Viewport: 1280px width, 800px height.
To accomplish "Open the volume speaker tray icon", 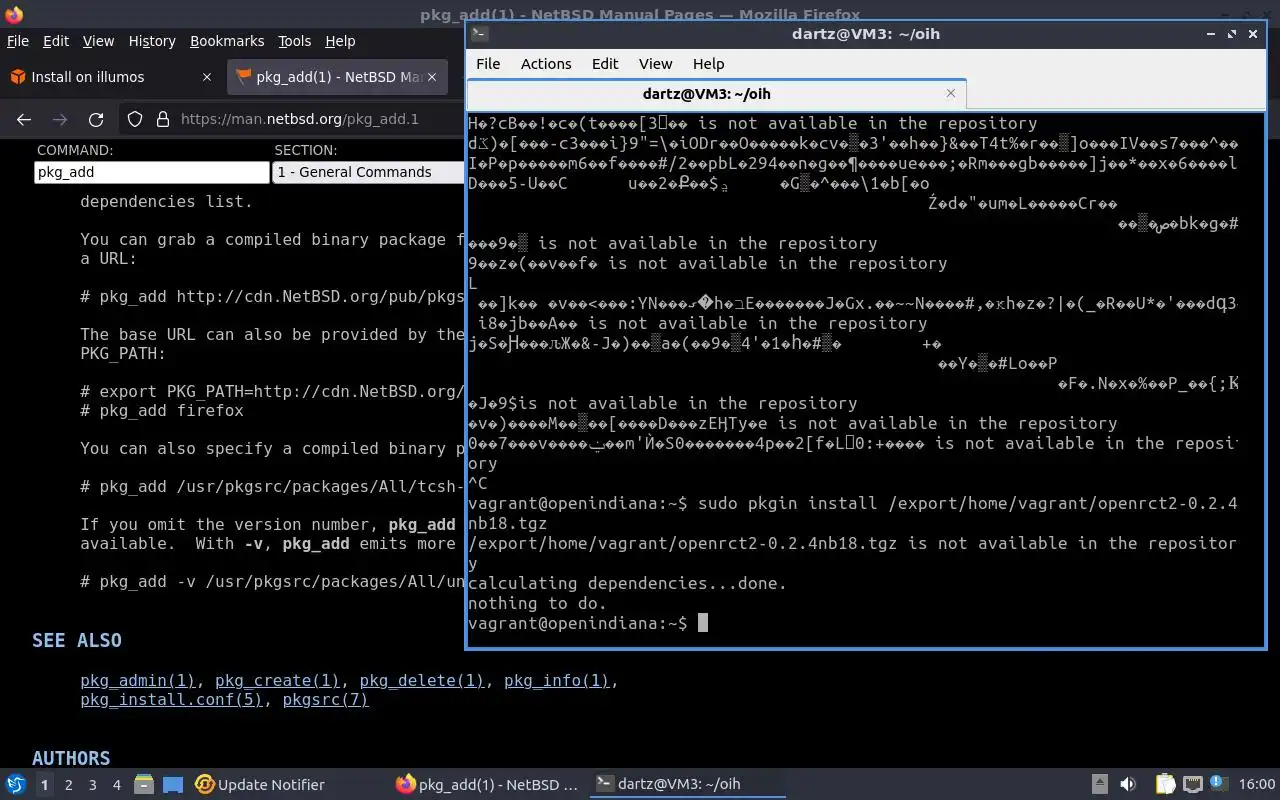I will point(1128,785).
